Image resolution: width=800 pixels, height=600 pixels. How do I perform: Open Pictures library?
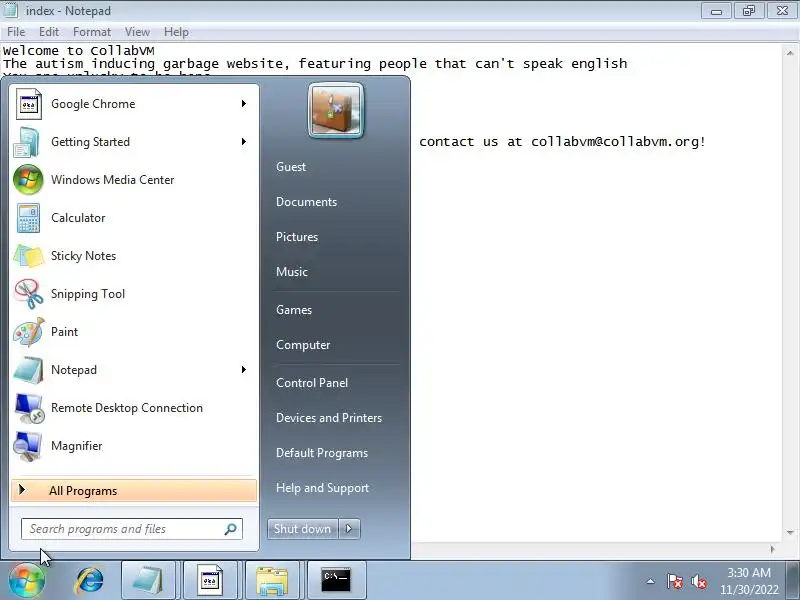(x=297, y=237)
